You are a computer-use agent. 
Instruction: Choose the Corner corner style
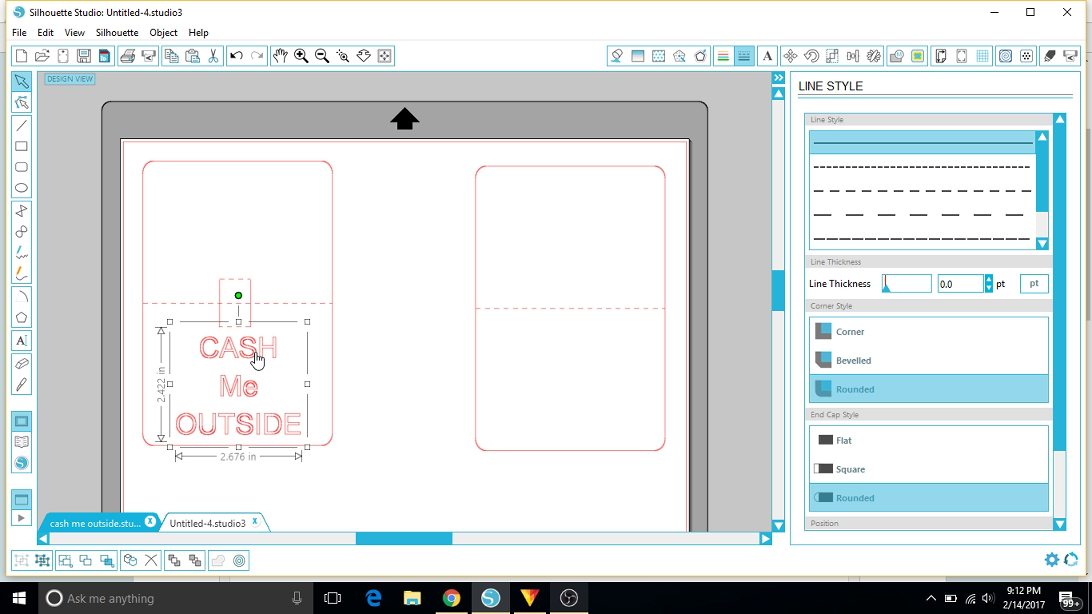tap(928, 331)
